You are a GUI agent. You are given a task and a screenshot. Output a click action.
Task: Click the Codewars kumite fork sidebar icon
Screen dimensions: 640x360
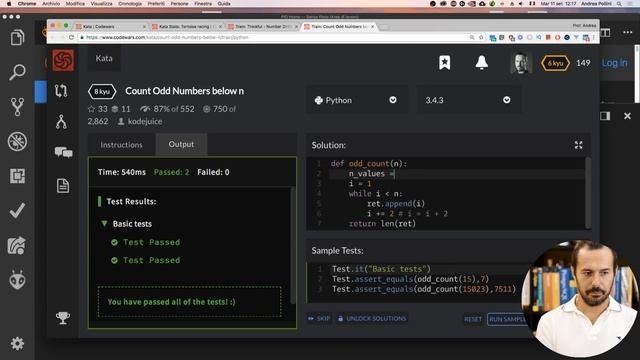coord(61,122)
